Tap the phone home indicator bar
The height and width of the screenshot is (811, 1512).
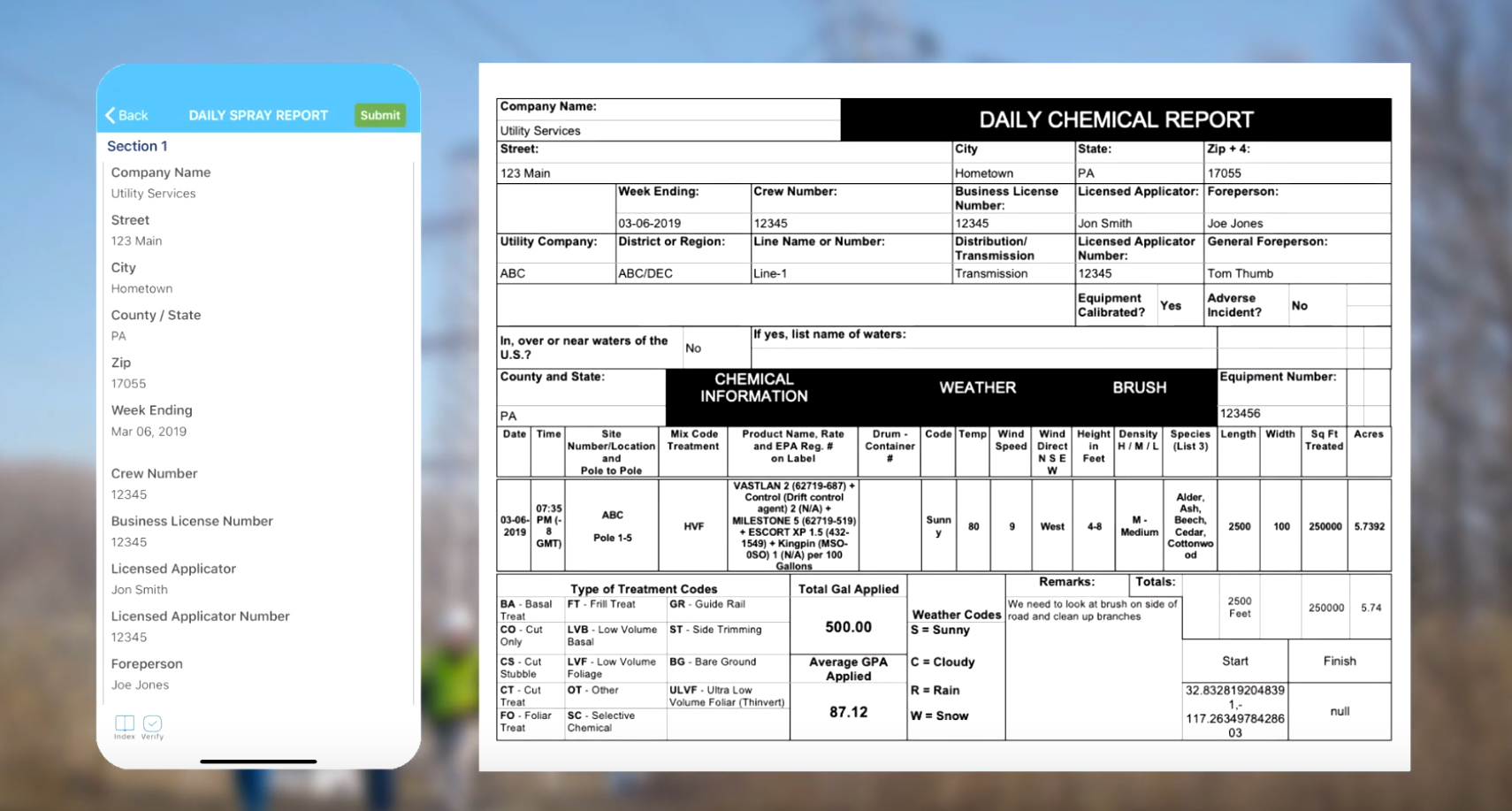coord(258,761)
